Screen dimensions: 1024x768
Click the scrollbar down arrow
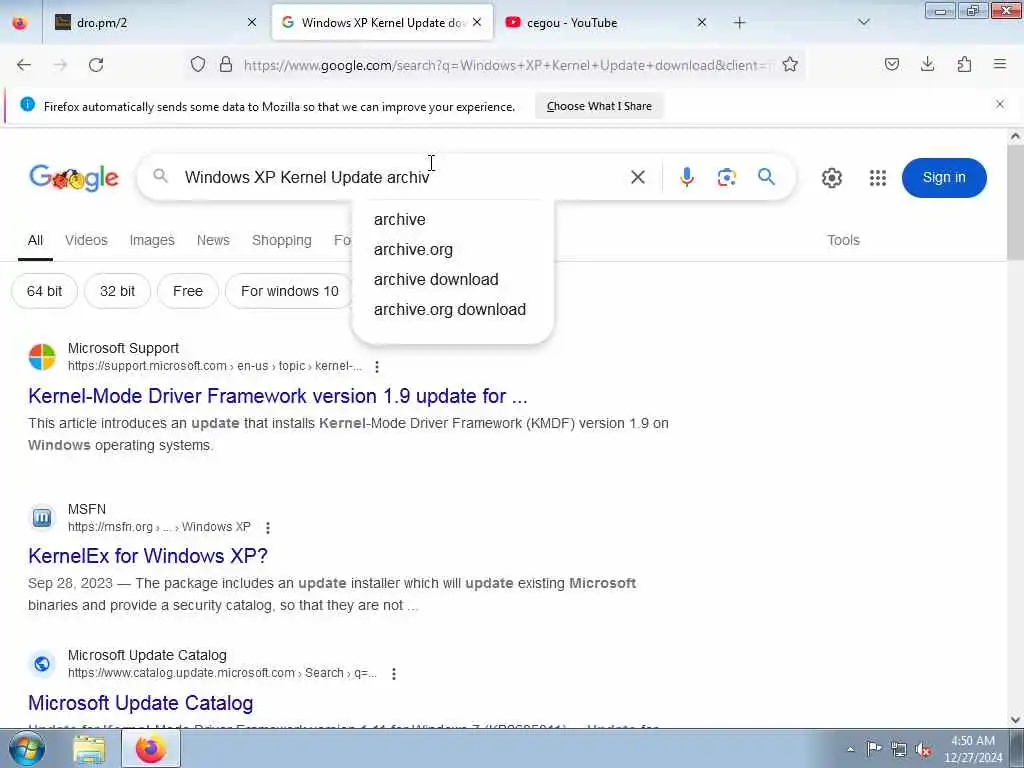tap(1015, 720)
